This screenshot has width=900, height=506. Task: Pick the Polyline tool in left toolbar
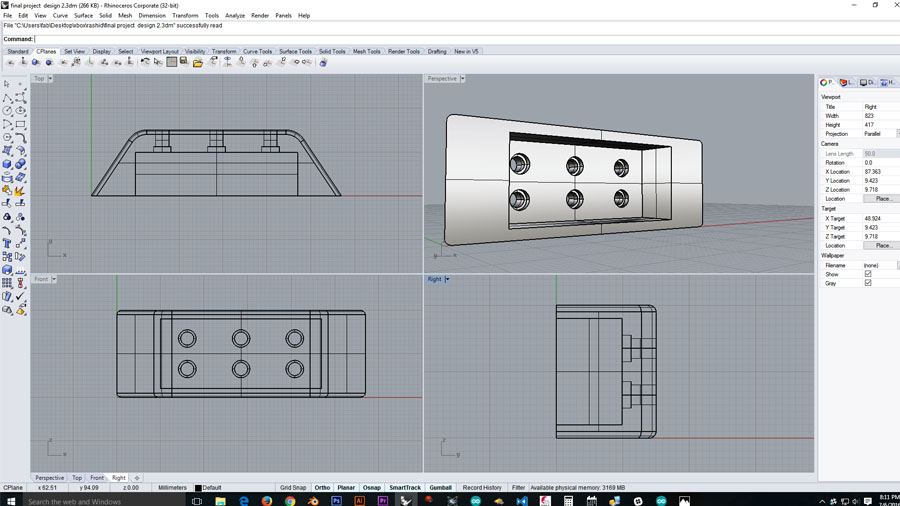[x=7, y=98]
